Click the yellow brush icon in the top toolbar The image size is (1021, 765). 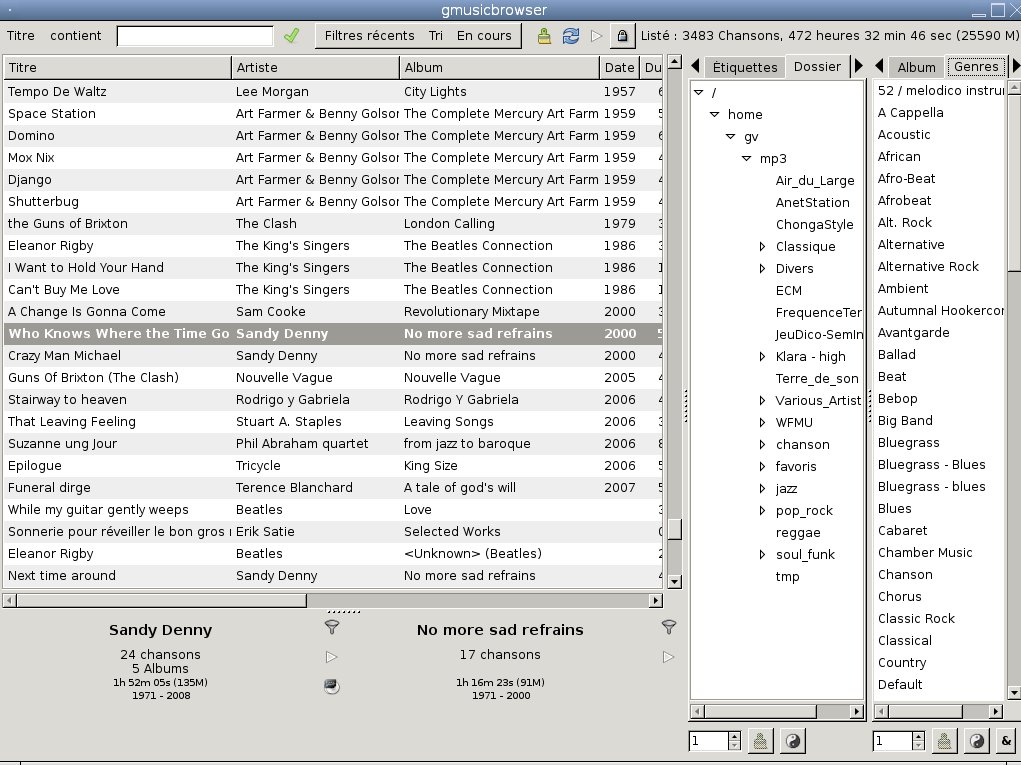click(544, 36)
